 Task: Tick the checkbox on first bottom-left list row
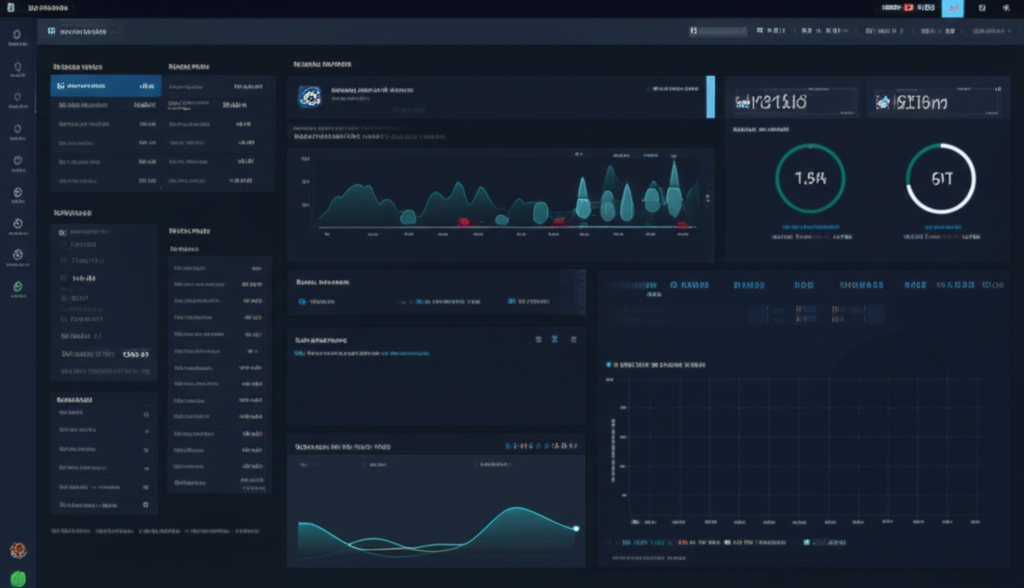(x=146, y=414)
